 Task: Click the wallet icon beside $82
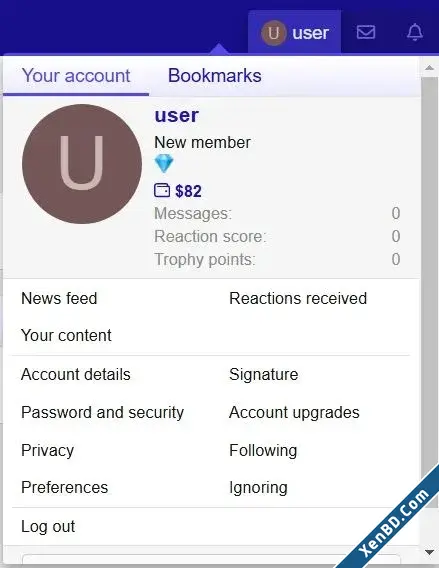click(162, 190)
